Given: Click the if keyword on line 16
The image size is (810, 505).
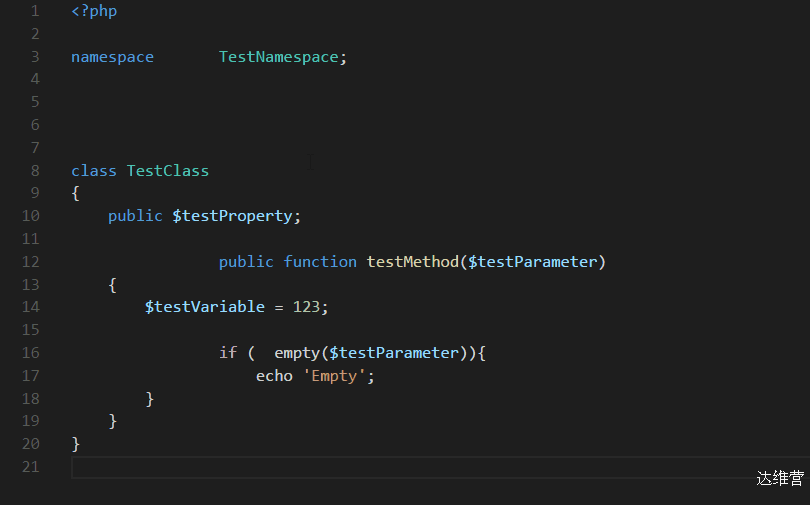Looking at the screenshot, I should 228,353.
